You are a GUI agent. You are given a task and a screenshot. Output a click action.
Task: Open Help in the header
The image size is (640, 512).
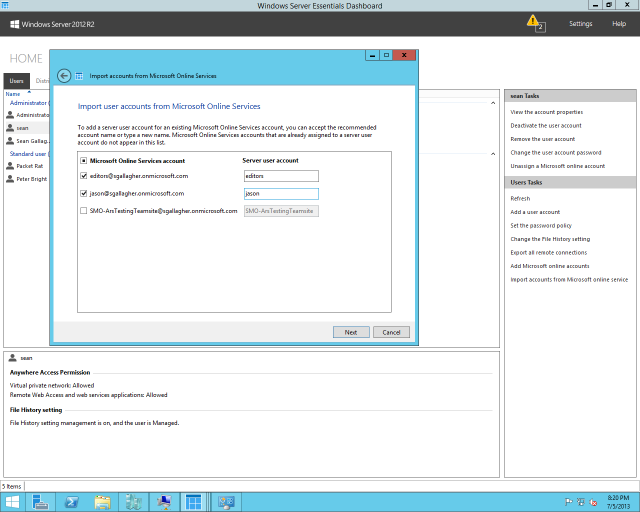619,24
